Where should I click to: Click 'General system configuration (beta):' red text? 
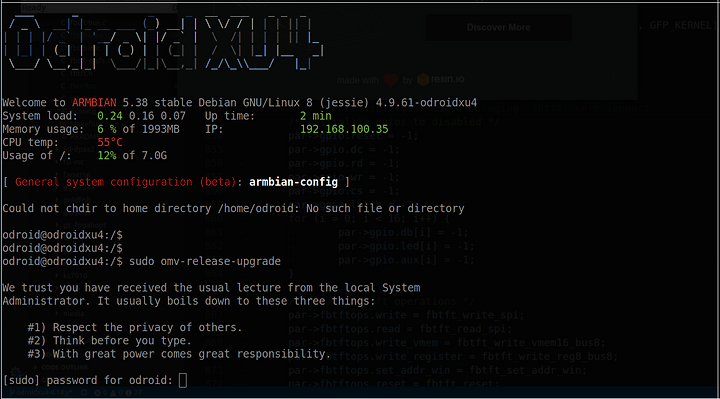129,182
